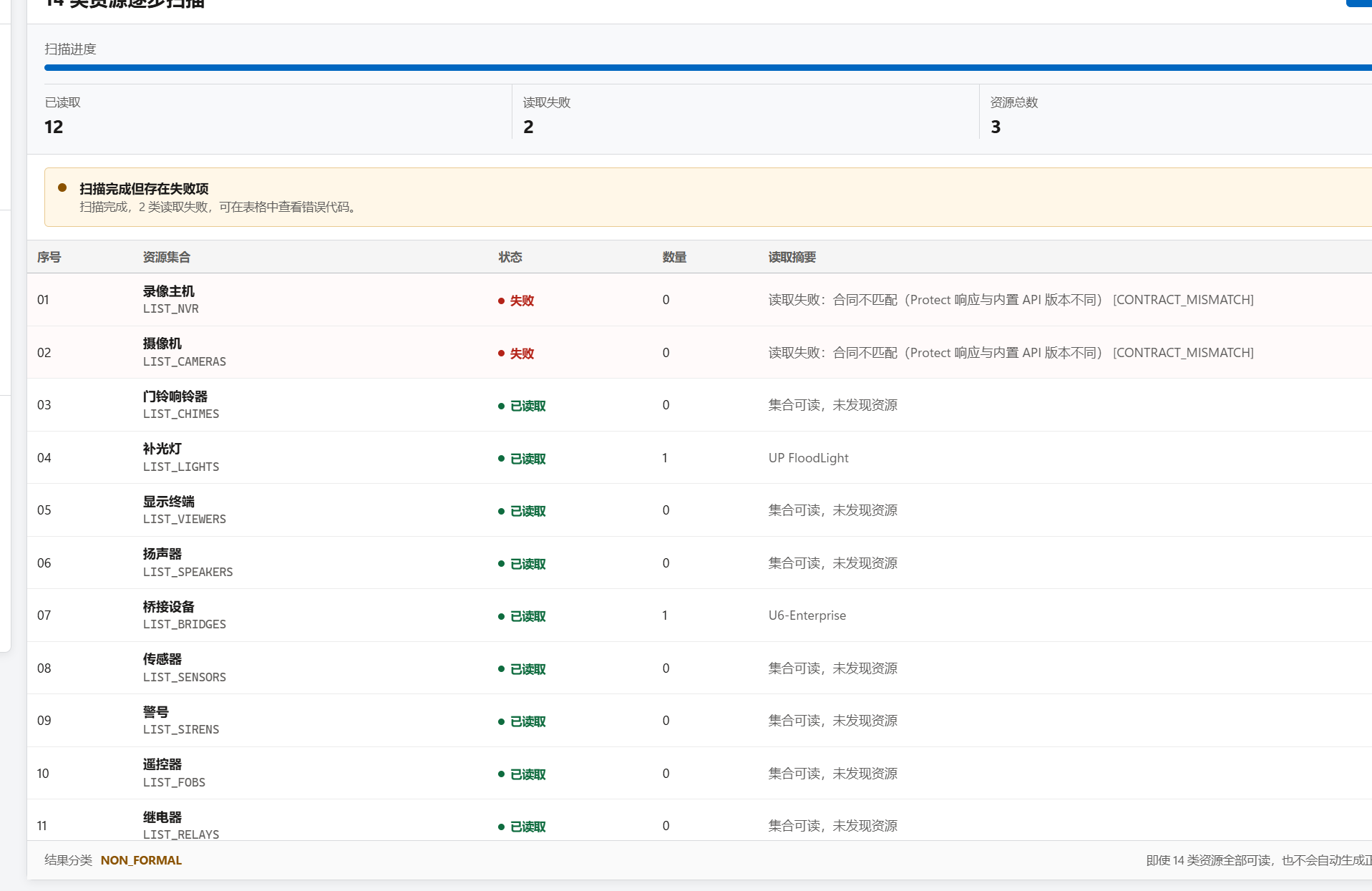
Task: Click the 已读取 status for LIST_SPEAKERS
Action: [x=522, y=564]
